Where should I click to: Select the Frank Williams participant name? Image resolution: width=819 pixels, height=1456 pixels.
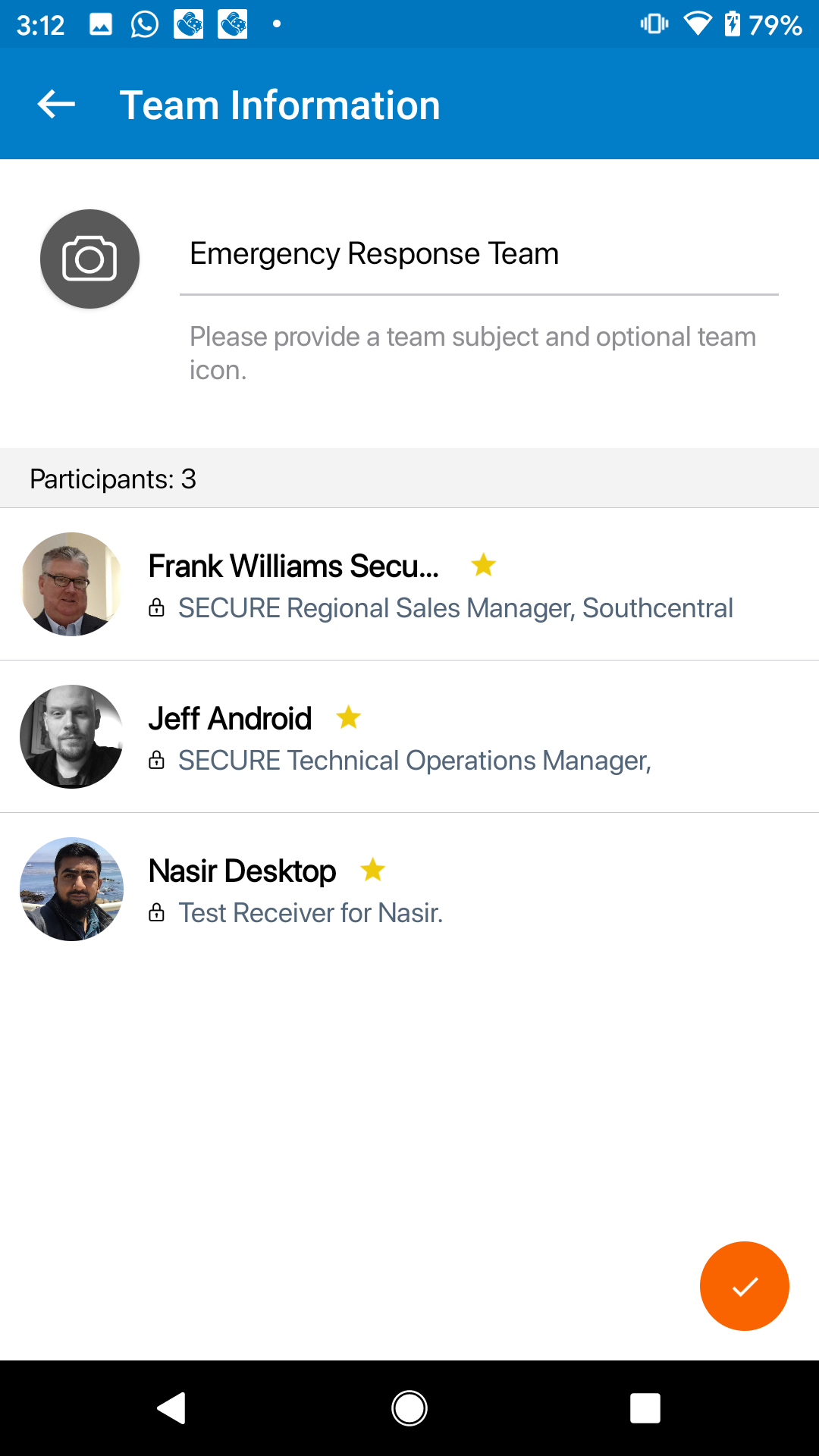(x=293, y=566)
